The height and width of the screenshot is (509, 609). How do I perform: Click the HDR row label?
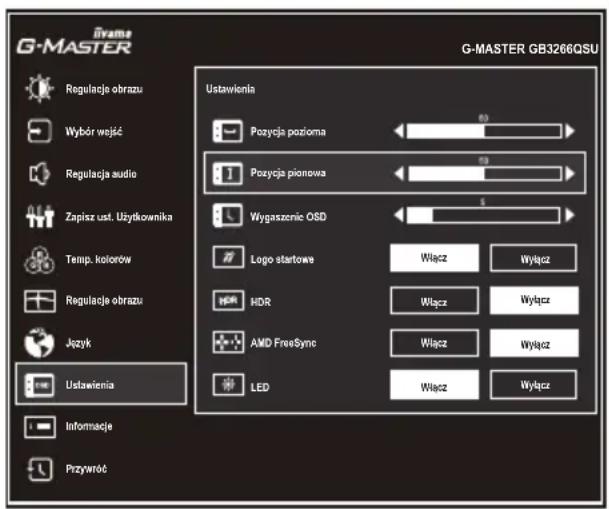[261, 302]
